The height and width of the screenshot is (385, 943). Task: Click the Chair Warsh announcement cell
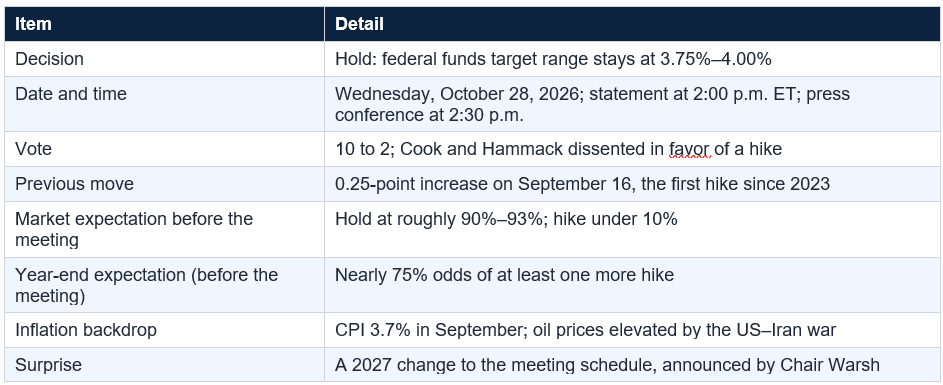coord(631,365)
